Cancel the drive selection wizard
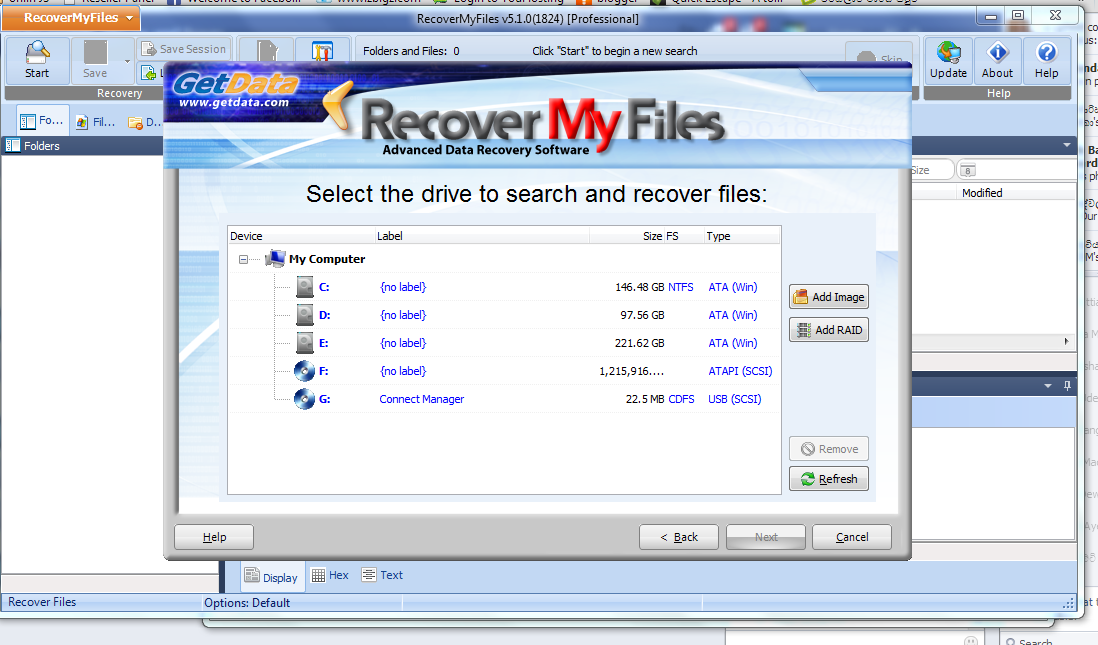This screenshot has width=1098, height=645. pyautogui.click(x=851, y=537)
